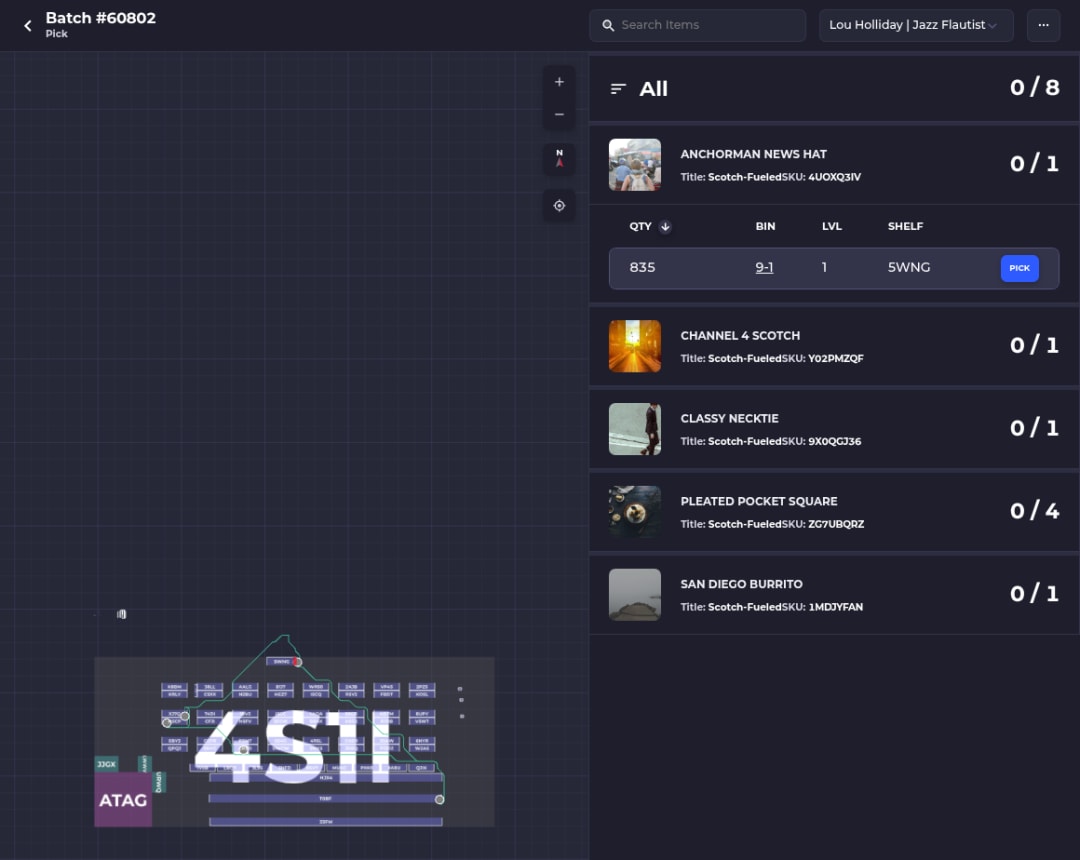The width and height of the screenshot is (1080, 860).
Task: Open the San Diego Burrito thumbnail
Action: (634, 594)
